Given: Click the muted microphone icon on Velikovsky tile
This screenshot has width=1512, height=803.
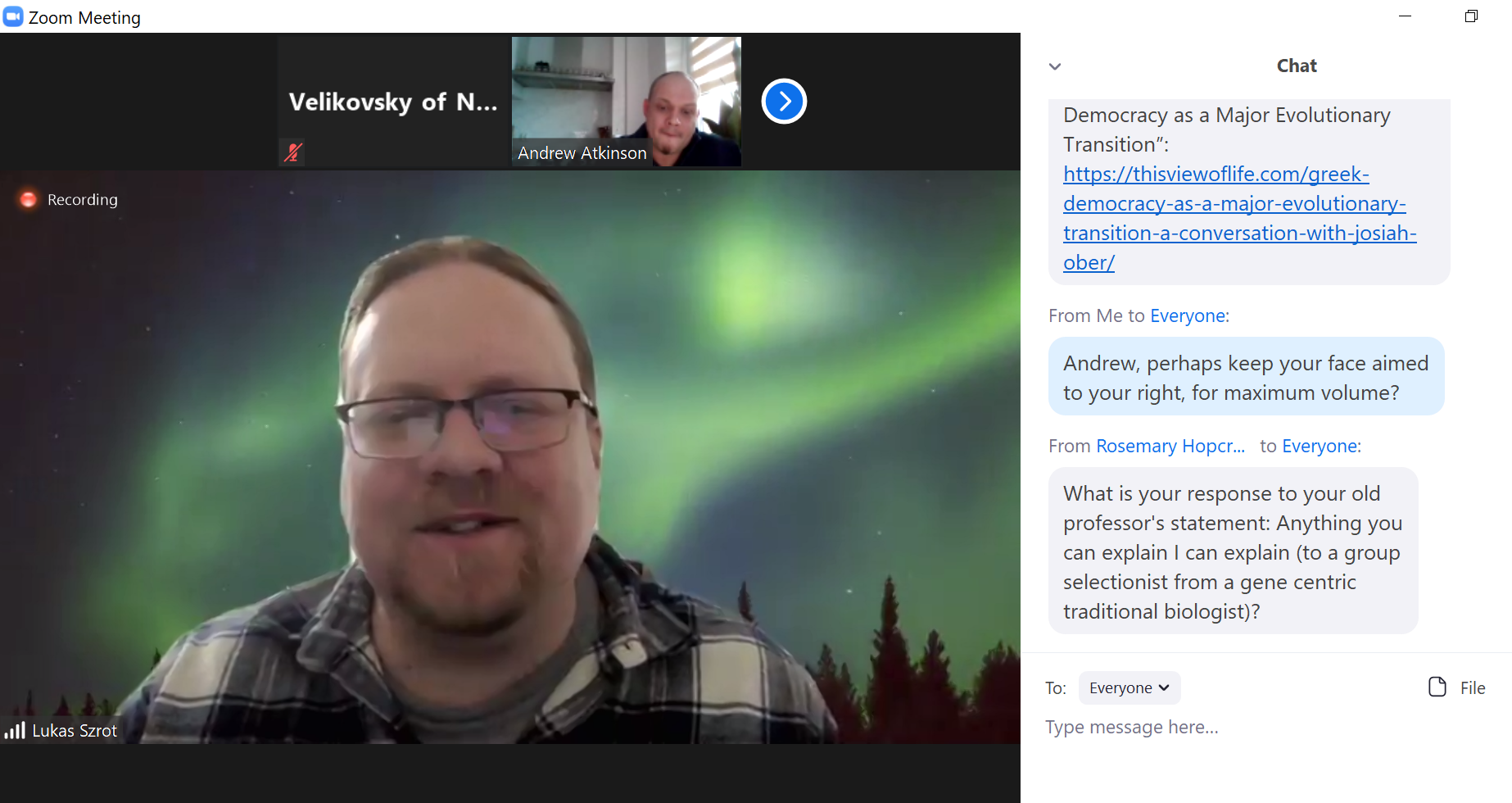Looking at the screenshot, I should click(292, 152).
